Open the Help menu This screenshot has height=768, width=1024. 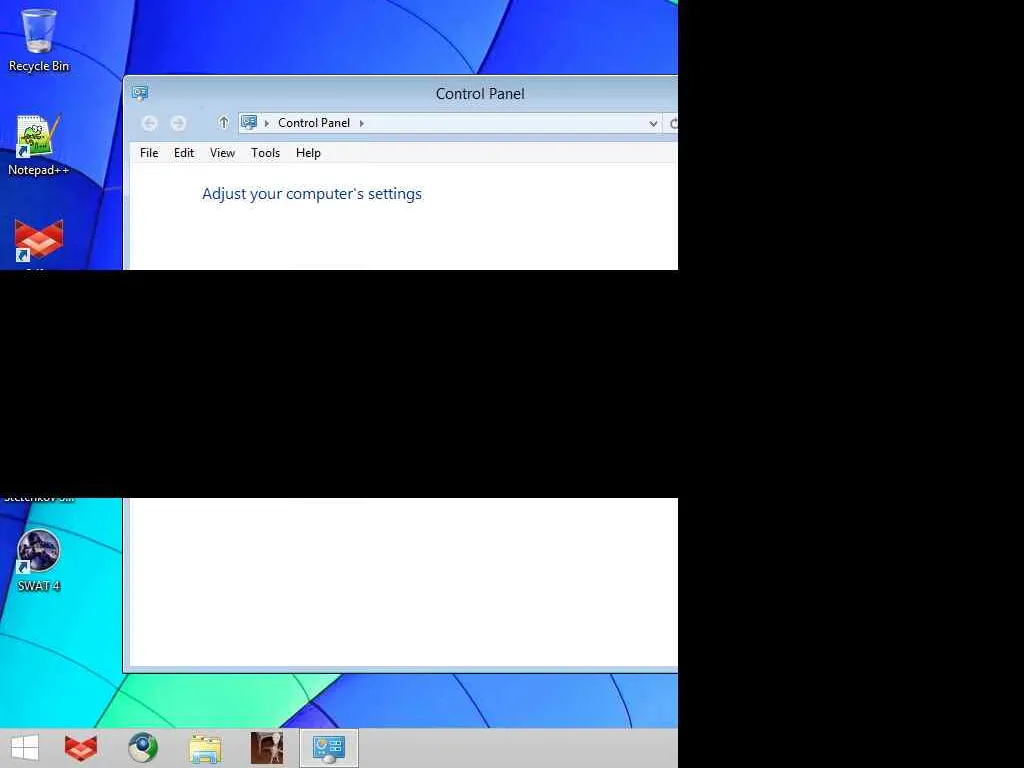tap(308, 153)
